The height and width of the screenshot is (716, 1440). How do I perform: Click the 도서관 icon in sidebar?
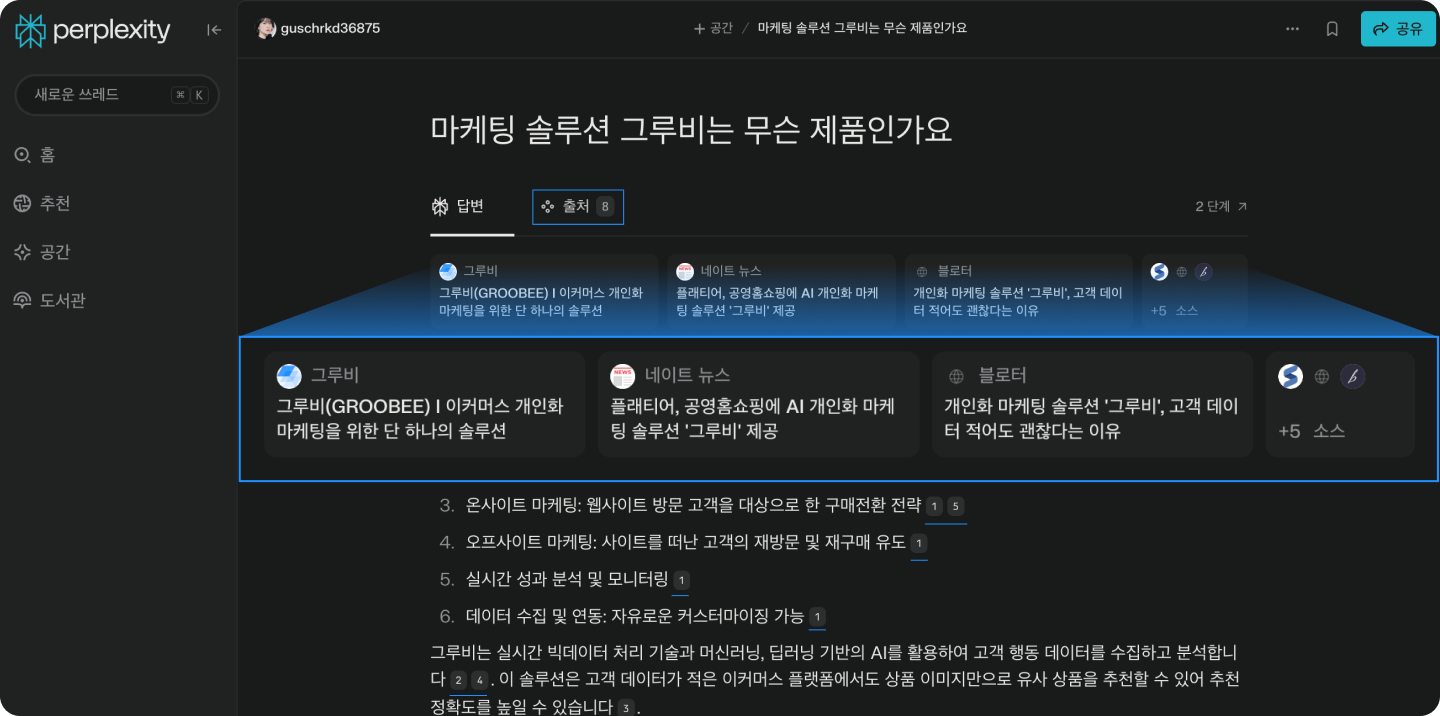pos(22,300)
